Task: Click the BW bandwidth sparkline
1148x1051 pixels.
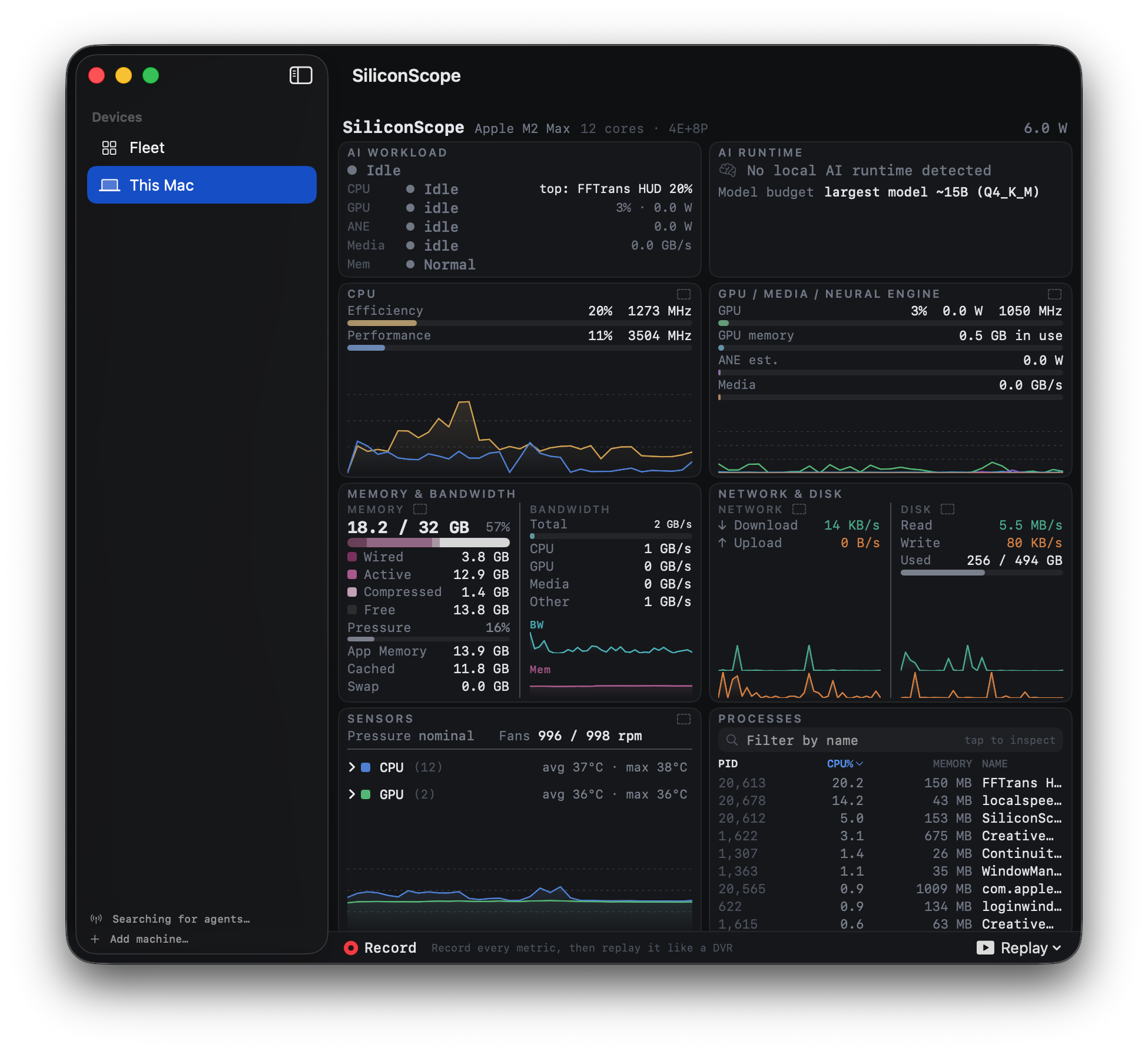Action: coord(611,643)
